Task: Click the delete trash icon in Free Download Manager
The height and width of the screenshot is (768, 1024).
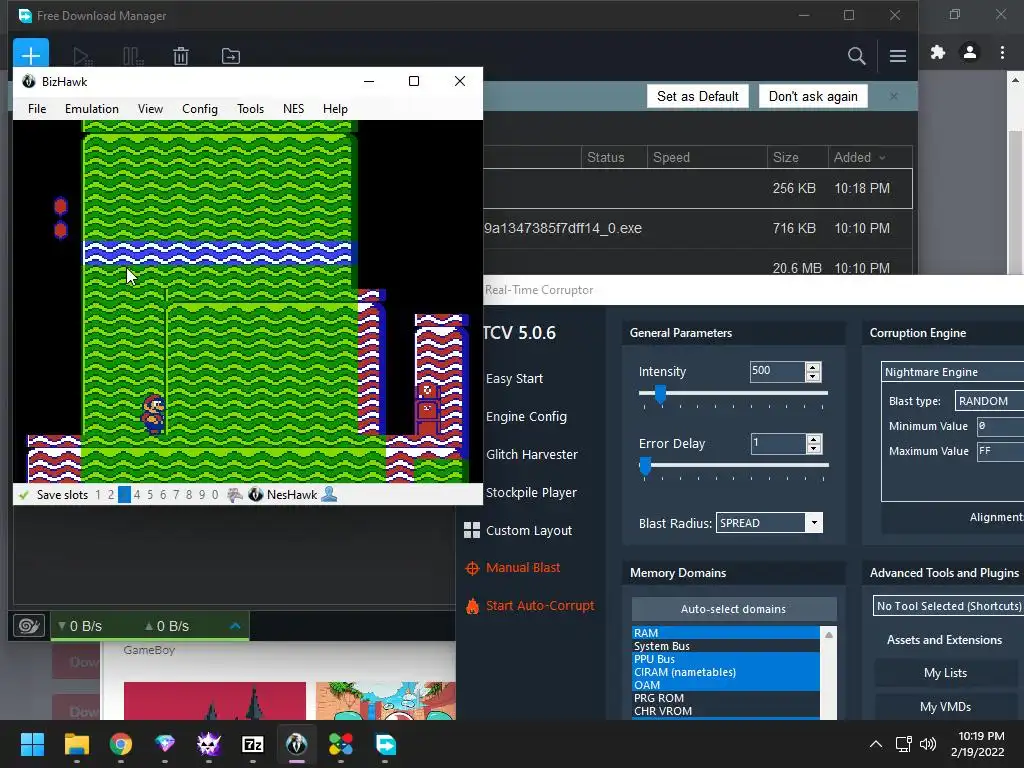Action: (x=181, y=56)
